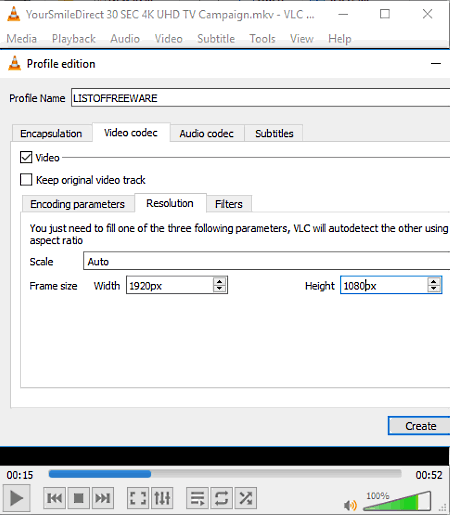Stop playback with the square button

78,498
